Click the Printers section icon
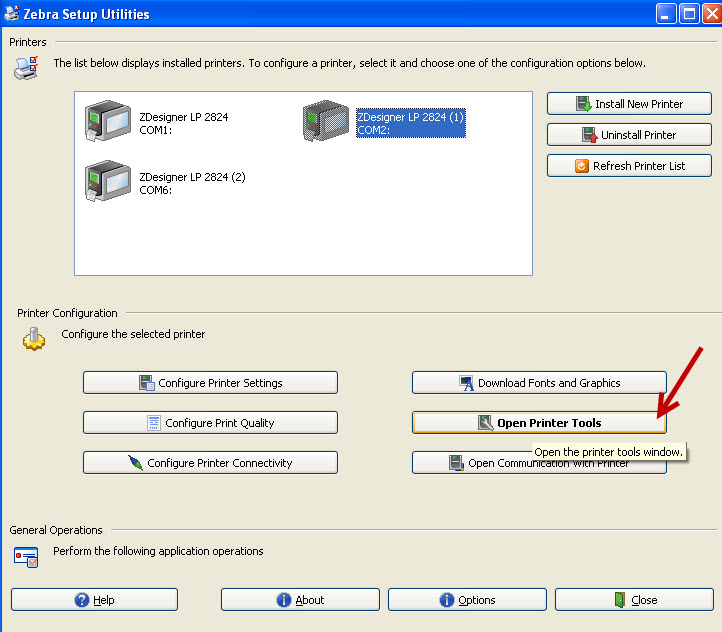This screenshot has width=722, height=632. [27, 68]
